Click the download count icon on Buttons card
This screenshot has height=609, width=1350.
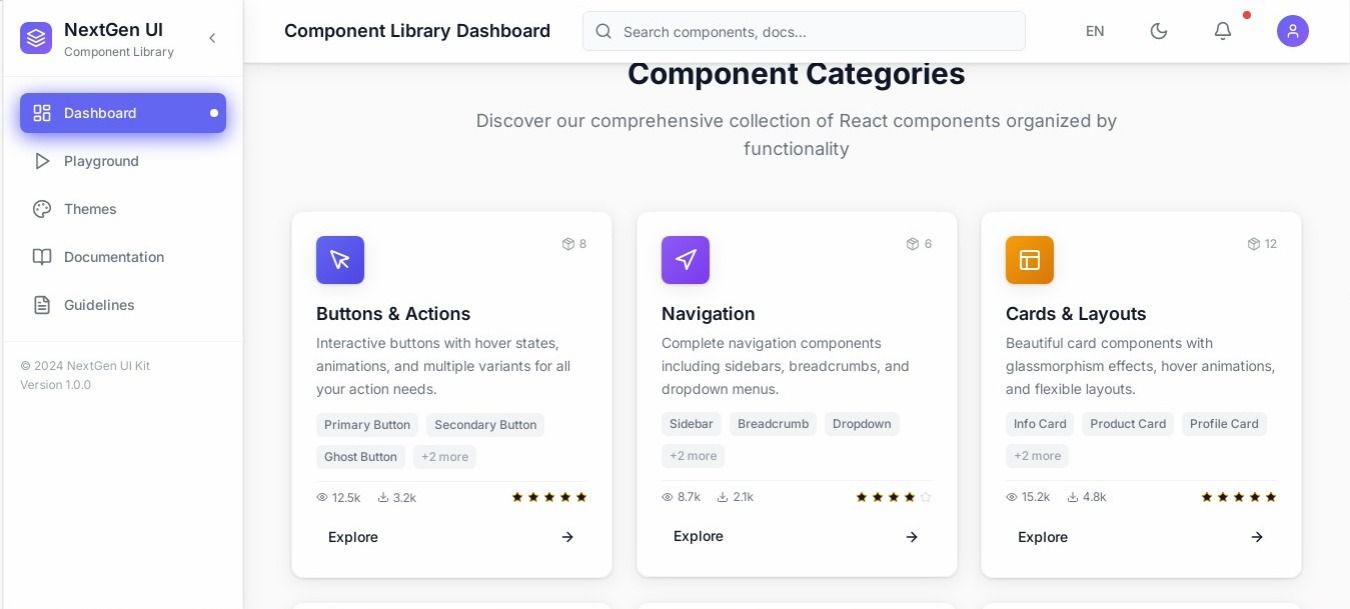[383, 497]
